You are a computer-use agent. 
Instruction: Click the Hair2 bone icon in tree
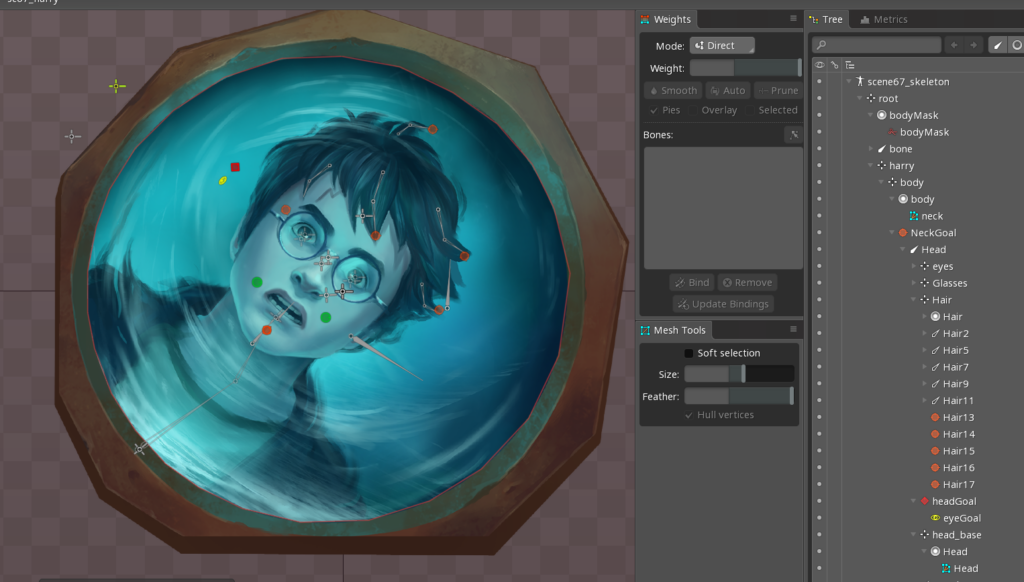pos(935,333)
